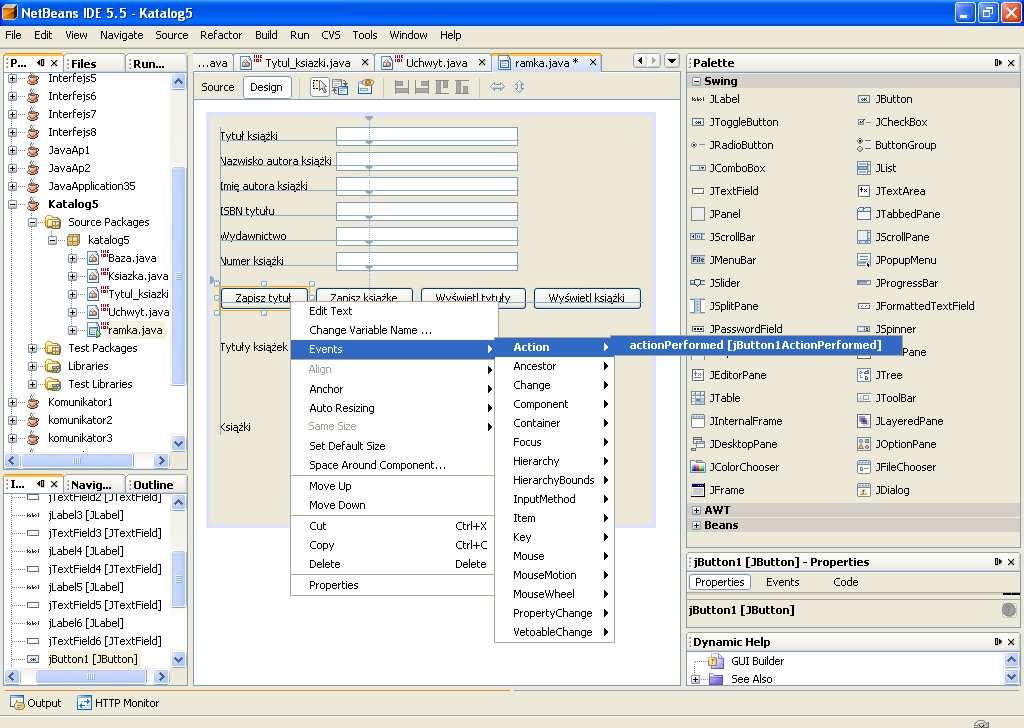
Task: Open the HTTP Monitor window
Action: [118, 703]
